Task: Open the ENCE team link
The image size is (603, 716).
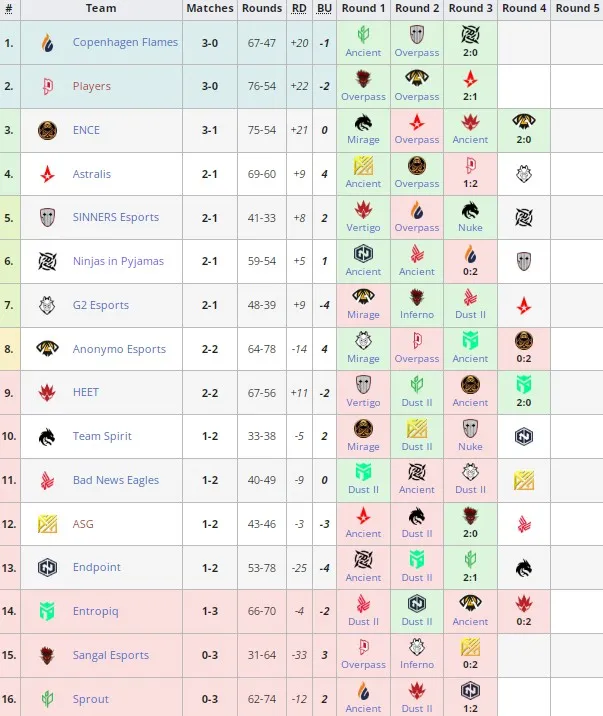Action: 86,130
